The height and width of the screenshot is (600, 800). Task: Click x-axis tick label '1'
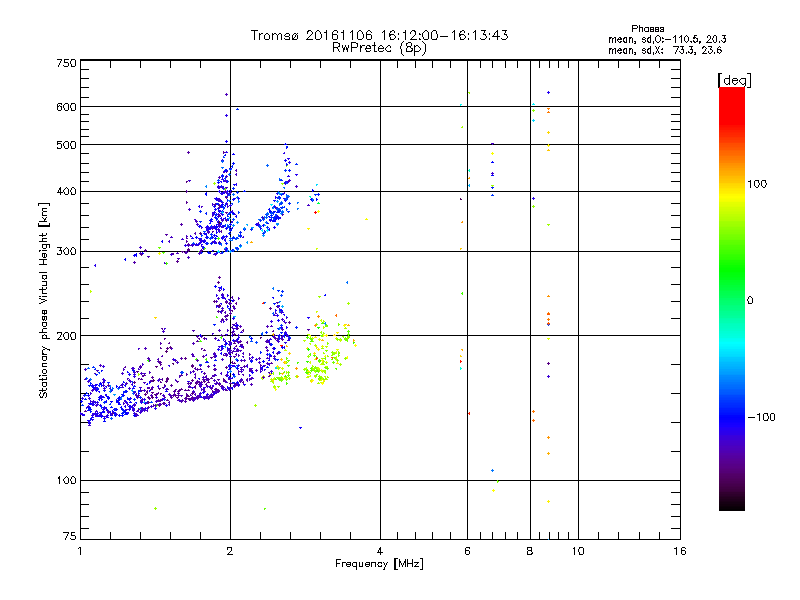(x=80, y=551)
